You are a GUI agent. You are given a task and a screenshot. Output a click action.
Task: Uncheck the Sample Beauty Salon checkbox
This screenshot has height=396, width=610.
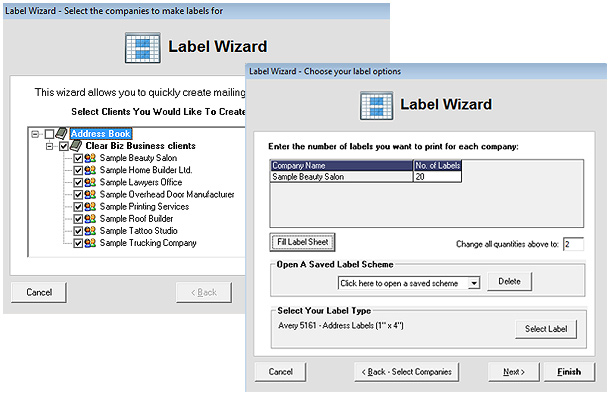coord(78,158)
